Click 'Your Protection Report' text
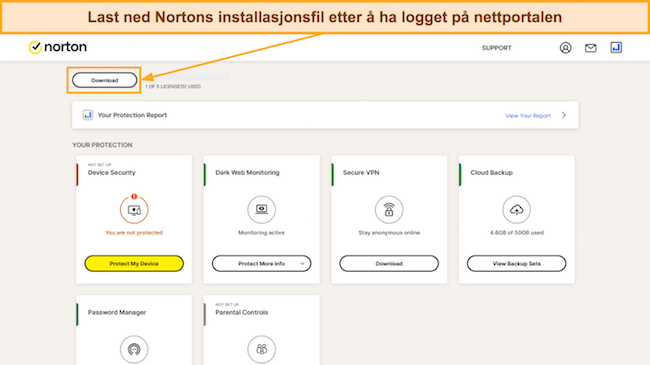This screenshot has width=650, height=365. click(132, 115)
